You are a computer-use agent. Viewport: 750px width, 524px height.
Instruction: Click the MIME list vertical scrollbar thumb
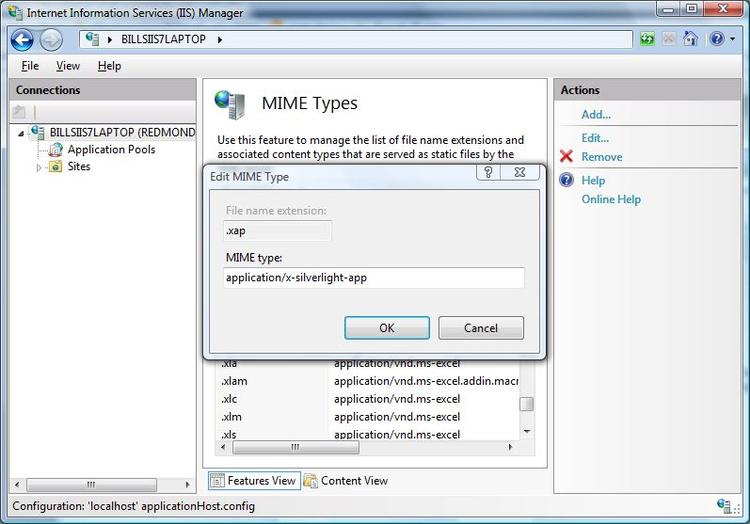click(527, 404)
